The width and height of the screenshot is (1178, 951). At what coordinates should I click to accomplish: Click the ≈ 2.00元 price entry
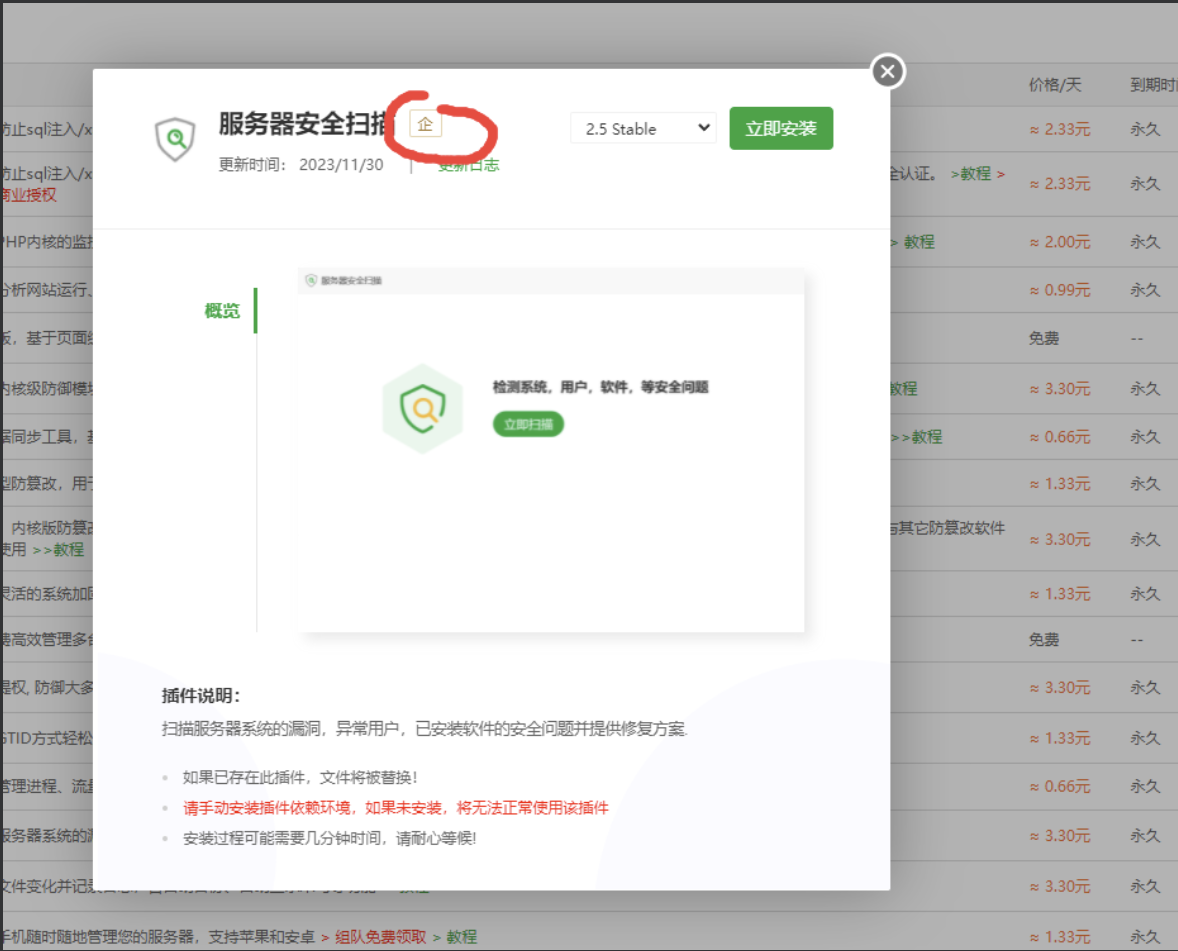(1059, 242)
